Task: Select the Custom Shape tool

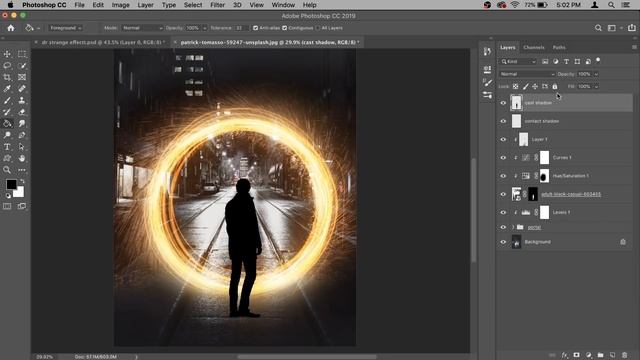Action: [7, 158]
